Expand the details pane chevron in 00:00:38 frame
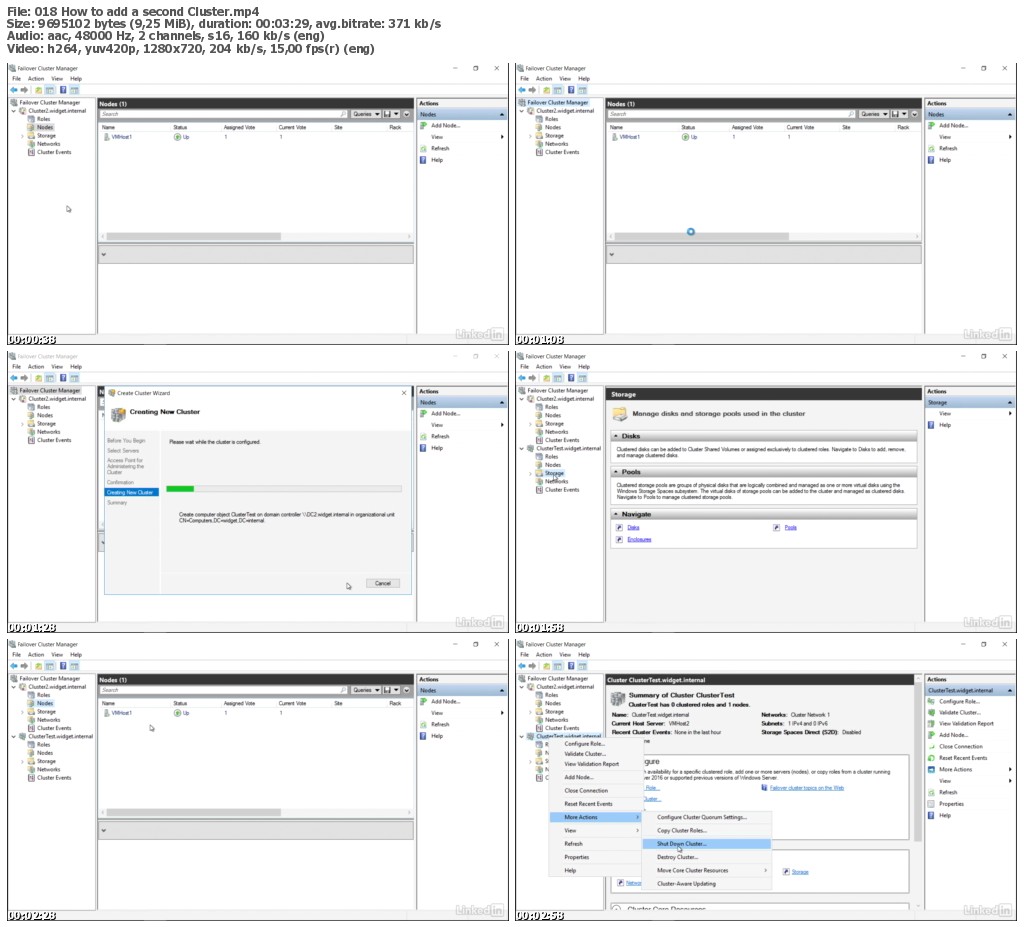 103,254
